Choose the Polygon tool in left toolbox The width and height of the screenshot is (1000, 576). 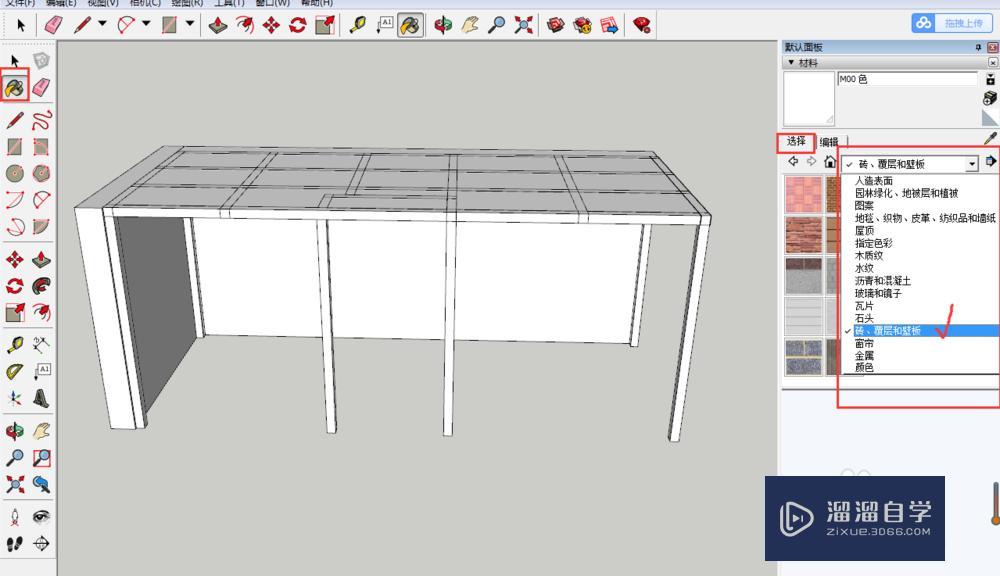(41, 174)
